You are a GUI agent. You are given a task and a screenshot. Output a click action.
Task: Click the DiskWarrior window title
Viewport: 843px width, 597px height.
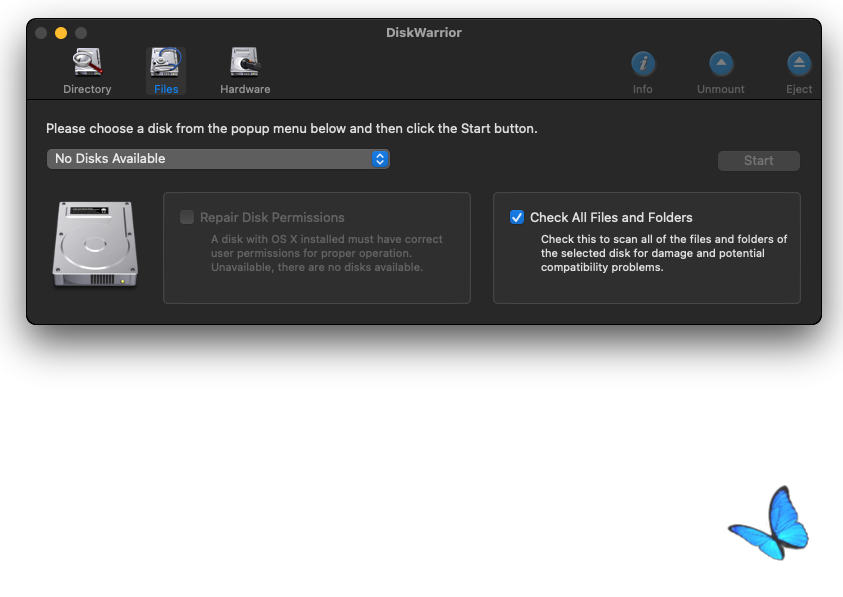(424, 32)
